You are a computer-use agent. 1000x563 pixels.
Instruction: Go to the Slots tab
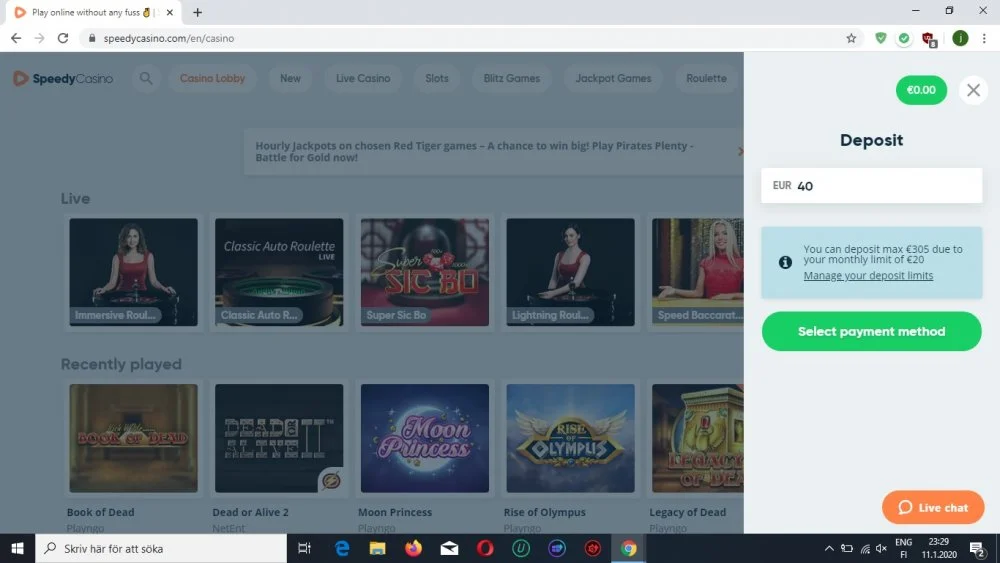click(x=437, y=78)
